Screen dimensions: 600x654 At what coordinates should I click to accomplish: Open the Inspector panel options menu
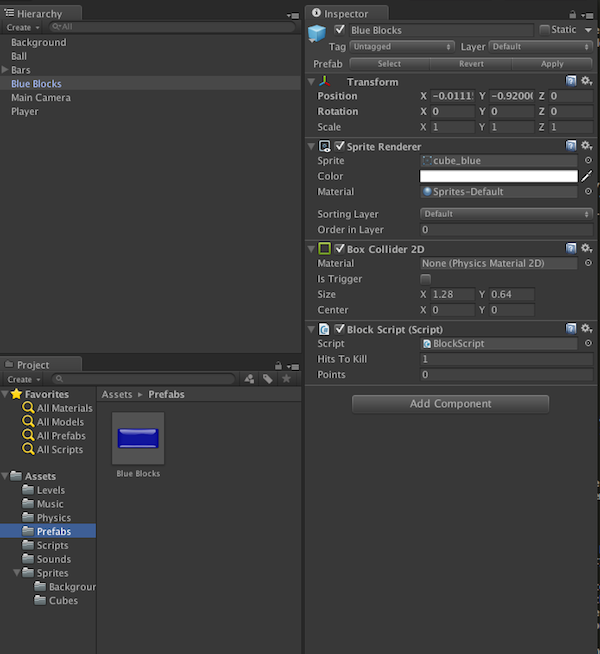[x=587, y=15]
